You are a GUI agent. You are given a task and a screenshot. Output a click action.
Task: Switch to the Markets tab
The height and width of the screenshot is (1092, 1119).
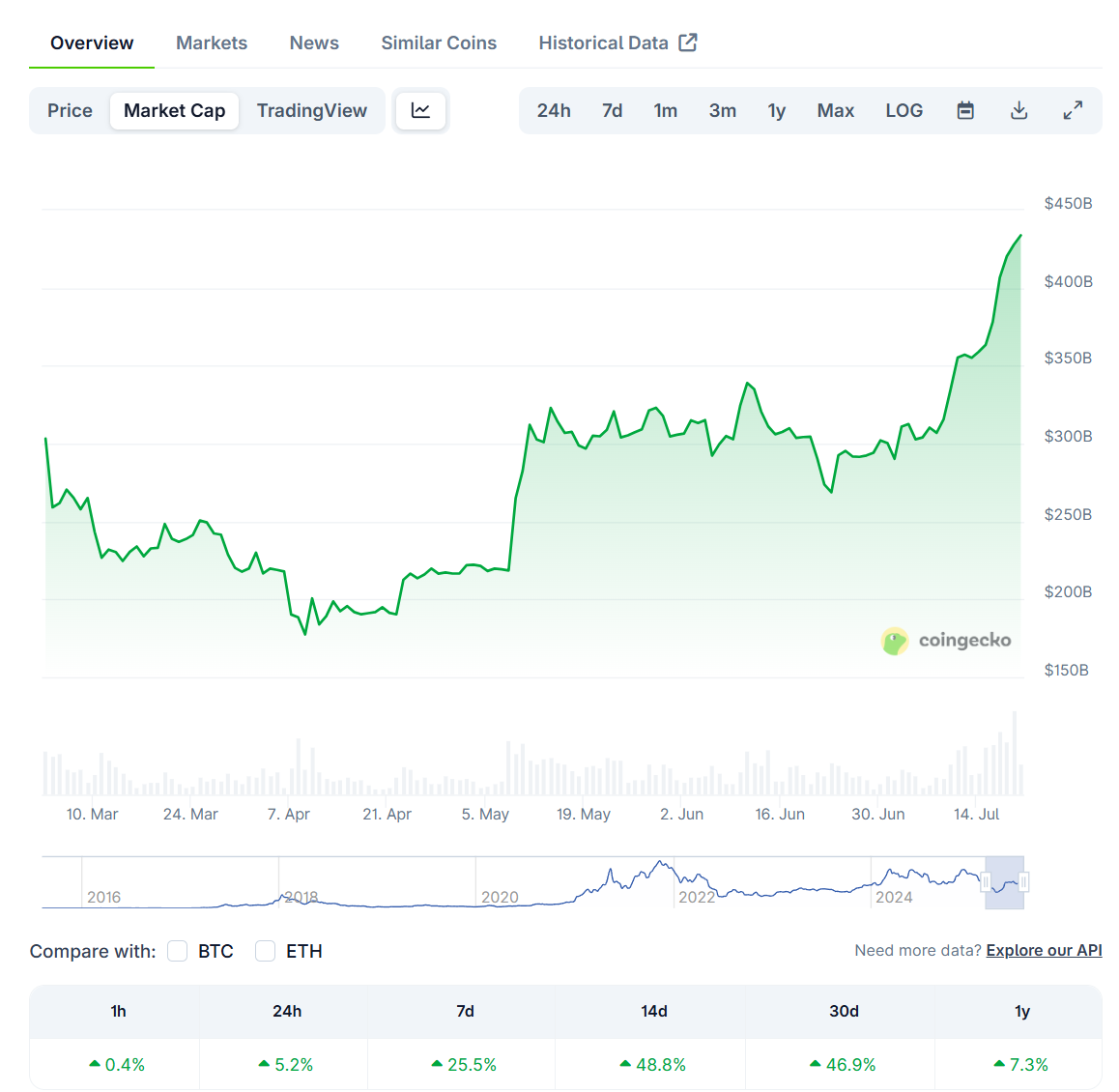click(x=211, y=43)
